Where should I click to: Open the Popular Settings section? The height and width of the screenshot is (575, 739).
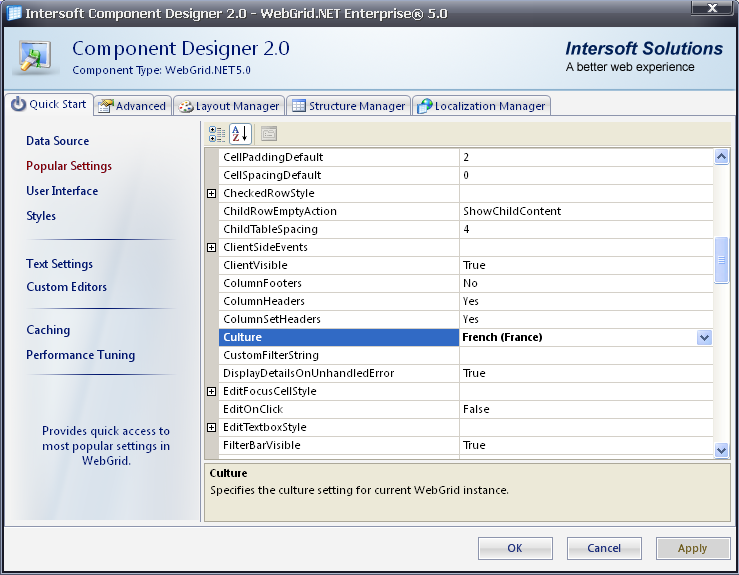(x=69, y=166)
